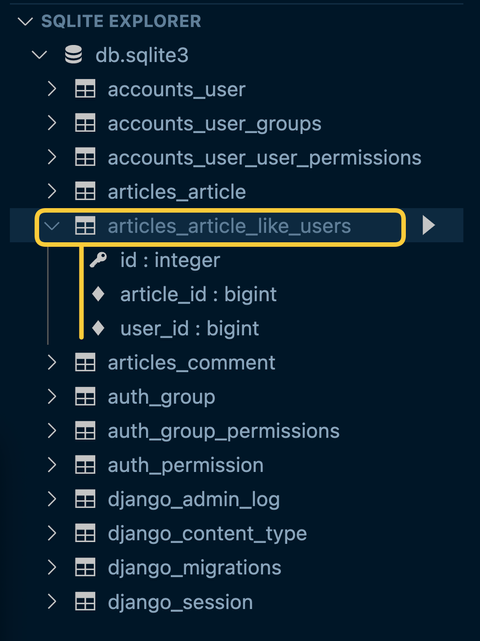Select the articles_article_like_users table name
480x641 pixels.
tap(229, 226)
